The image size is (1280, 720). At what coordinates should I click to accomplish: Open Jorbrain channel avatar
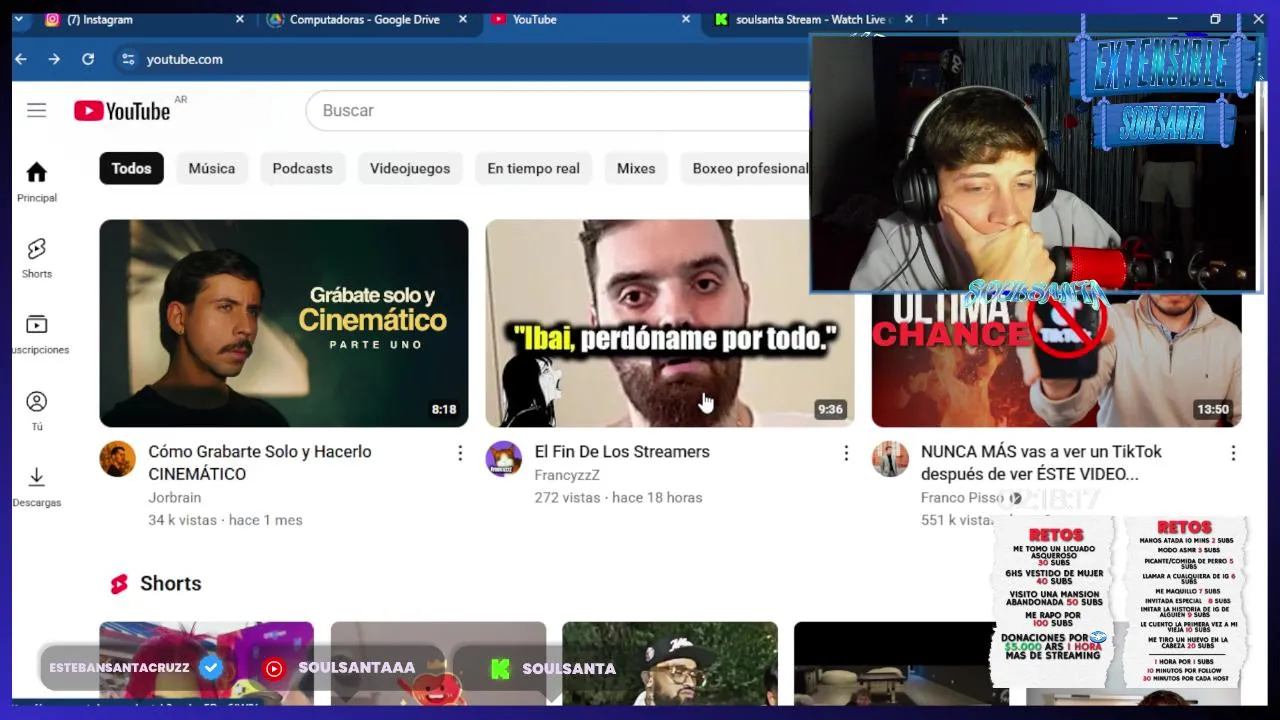tap(117, 459)
